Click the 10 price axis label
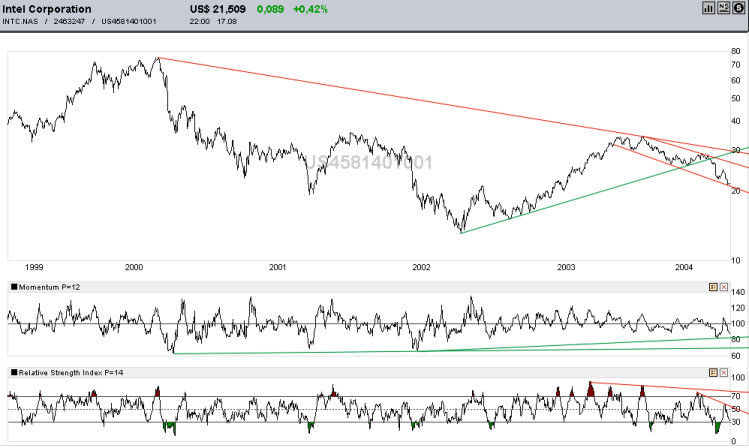The height and width of the screenshot is (448, 749). tap(736, 260)
